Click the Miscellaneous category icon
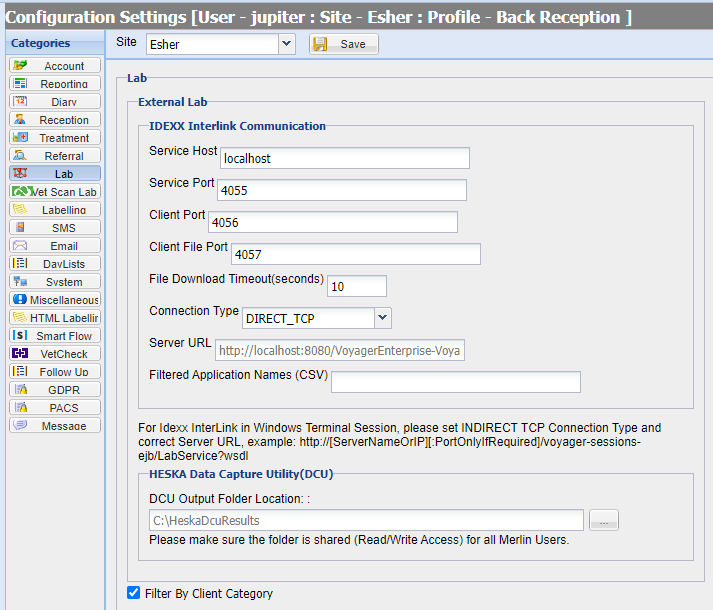The width and height of the screenshot is (713, 610). [x=20, y=299]
